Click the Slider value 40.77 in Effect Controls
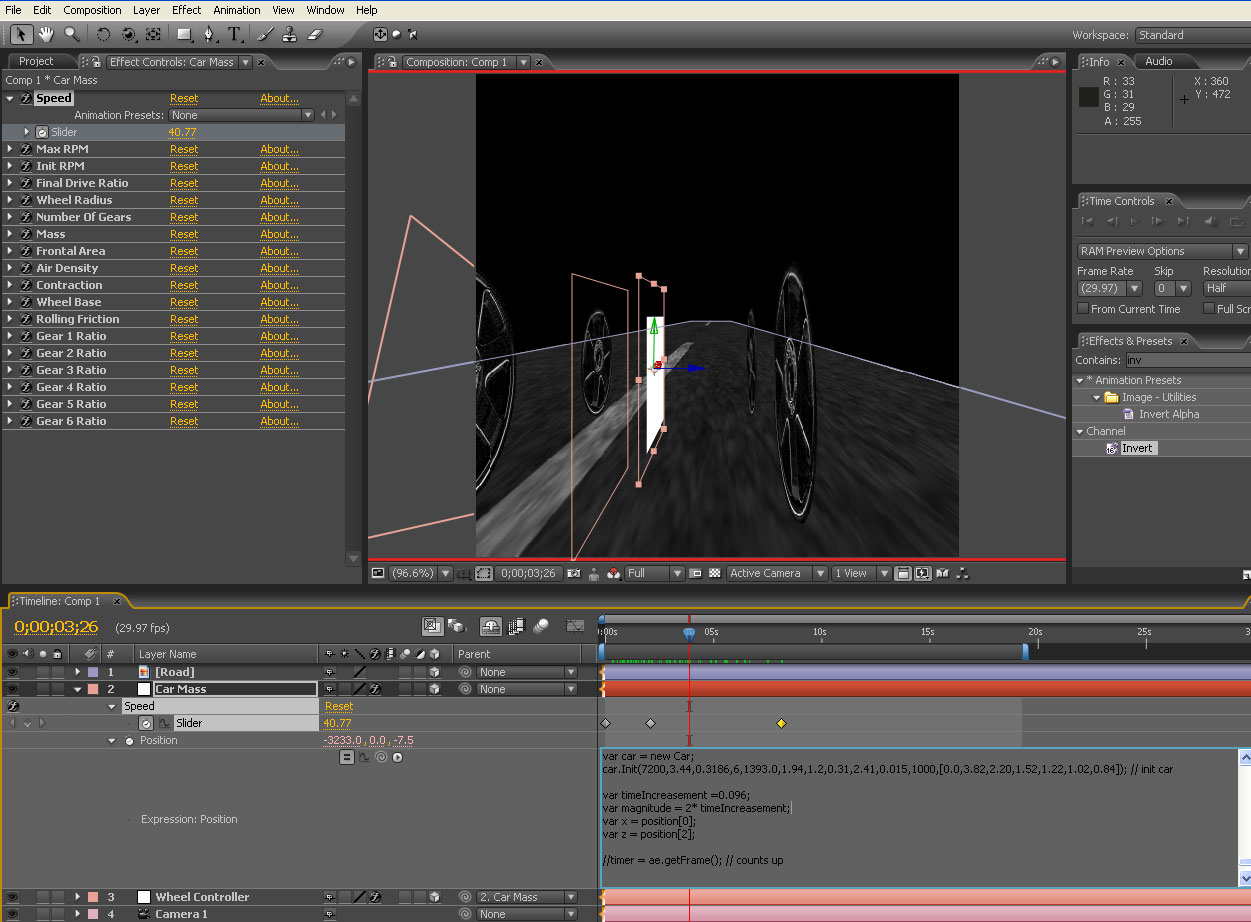The height and width of the screenshot is (922, 1251). tap(182, 132)
